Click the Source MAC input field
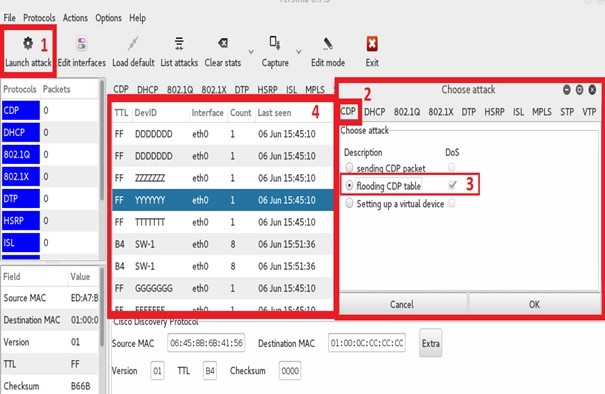The image size is (605, 394). click(x=206, y=343)
